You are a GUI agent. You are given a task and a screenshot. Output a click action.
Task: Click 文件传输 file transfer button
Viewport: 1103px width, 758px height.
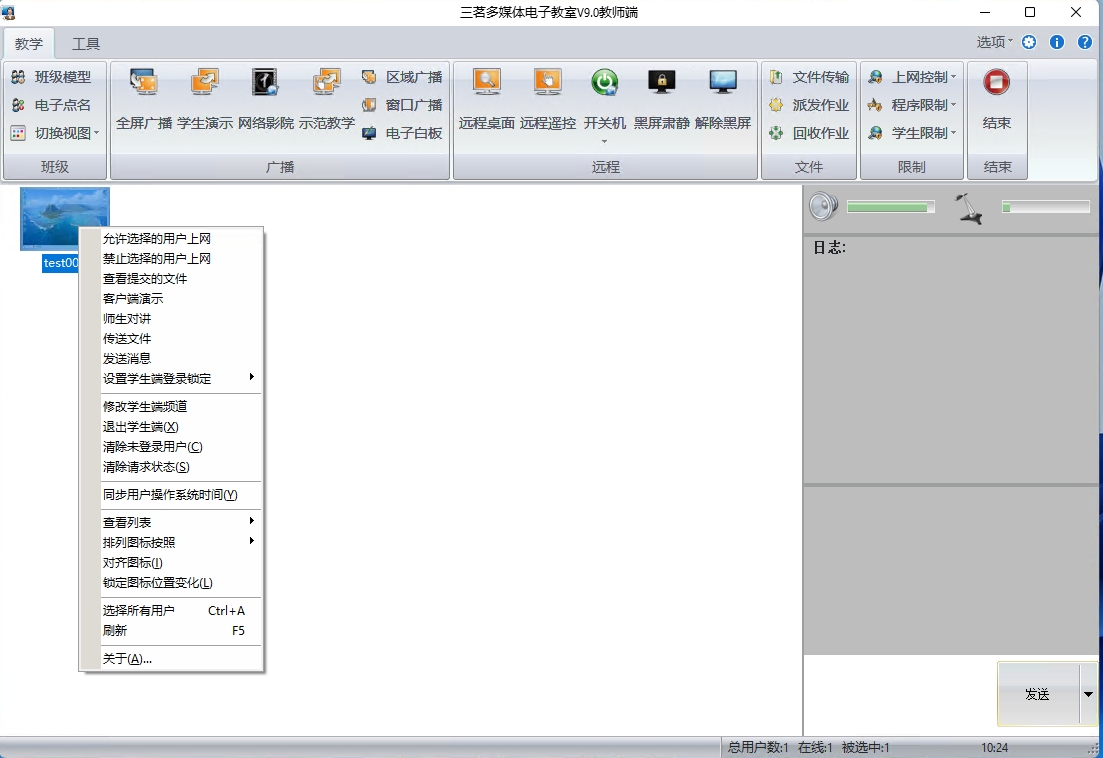[809, 77]
